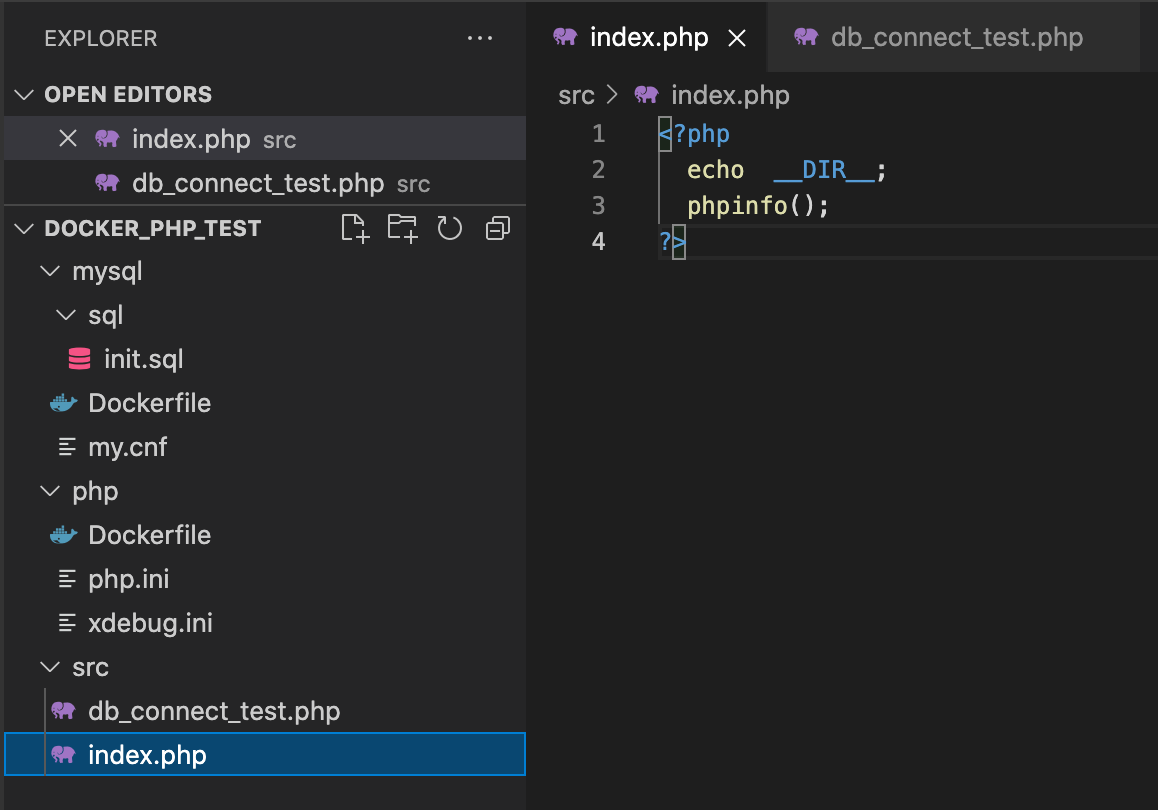The image size is (1158, 810).
Task: Switch to the db_connect_test.php tab
Action: 953,37
